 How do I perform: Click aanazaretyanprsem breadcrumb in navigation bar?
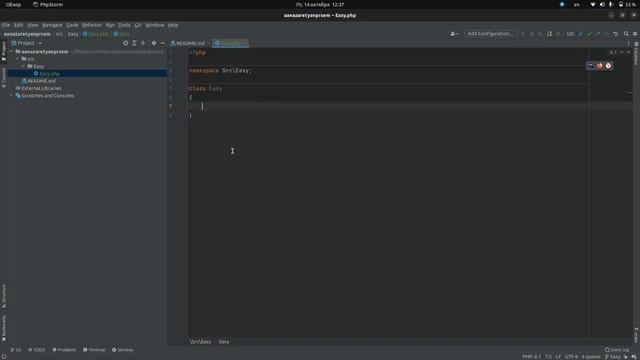[x=27, y=34]
